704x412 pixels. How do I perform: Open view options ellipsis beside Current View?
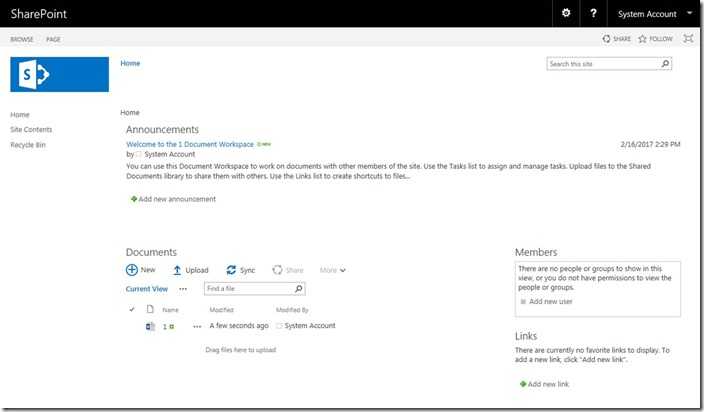(183, 289)
